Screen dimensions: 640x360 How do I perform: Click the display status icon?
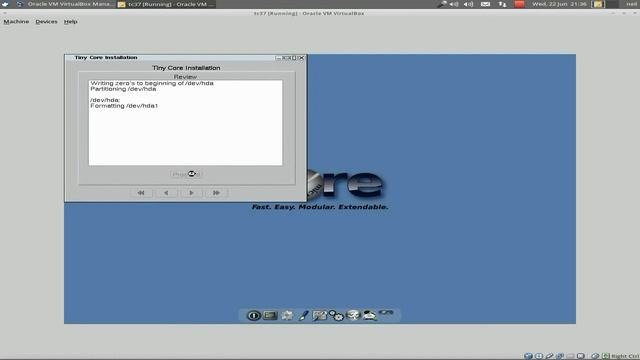(581, 356)
